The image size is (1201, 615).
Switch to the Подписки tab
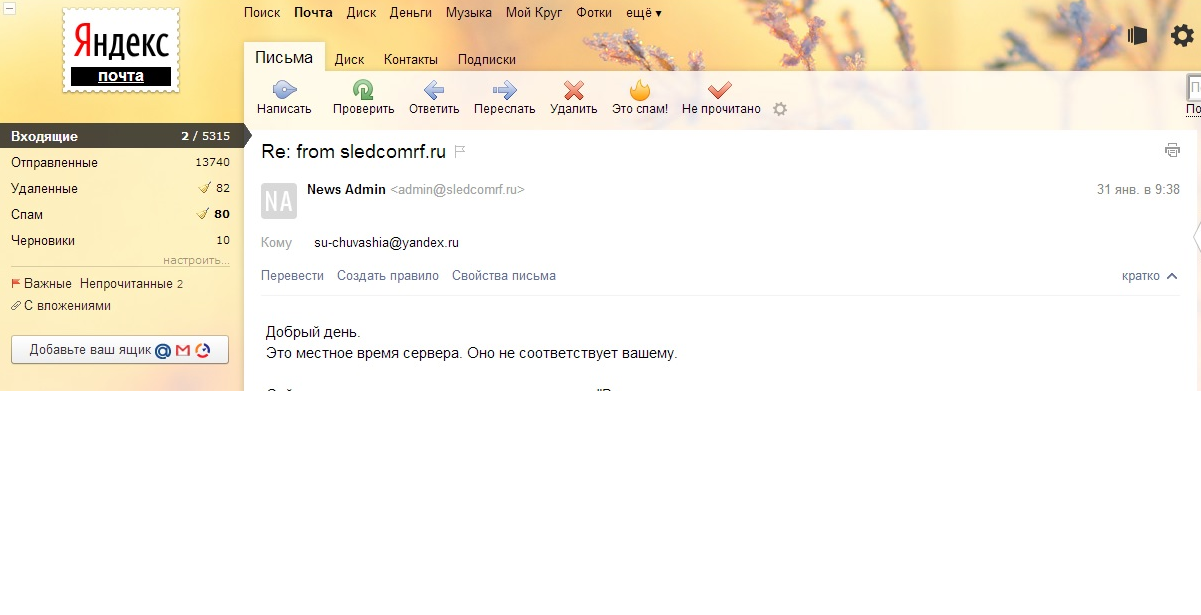[487, 60]
